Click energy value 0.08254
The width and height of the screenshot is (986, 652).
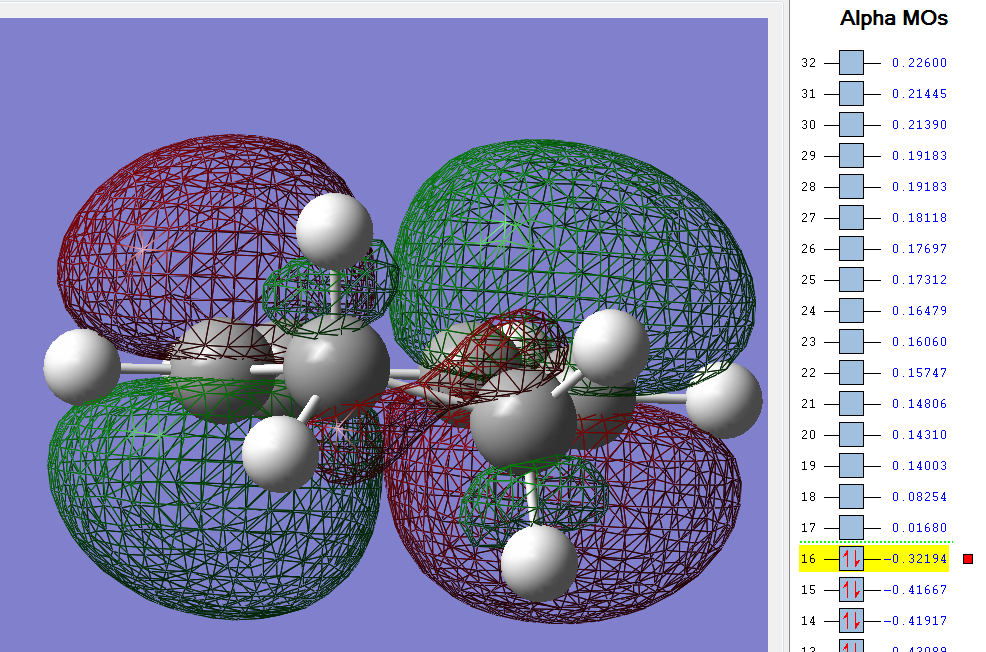(919, 497)
